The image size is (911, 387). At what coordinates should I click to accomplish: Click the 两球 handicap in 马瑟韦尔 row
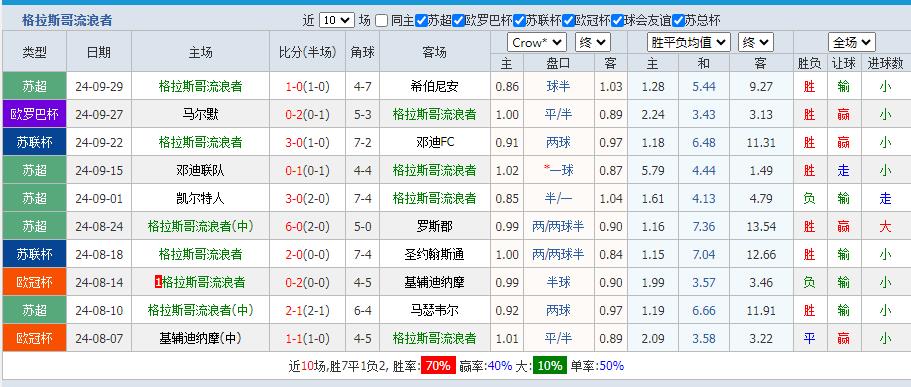point(558,310)
